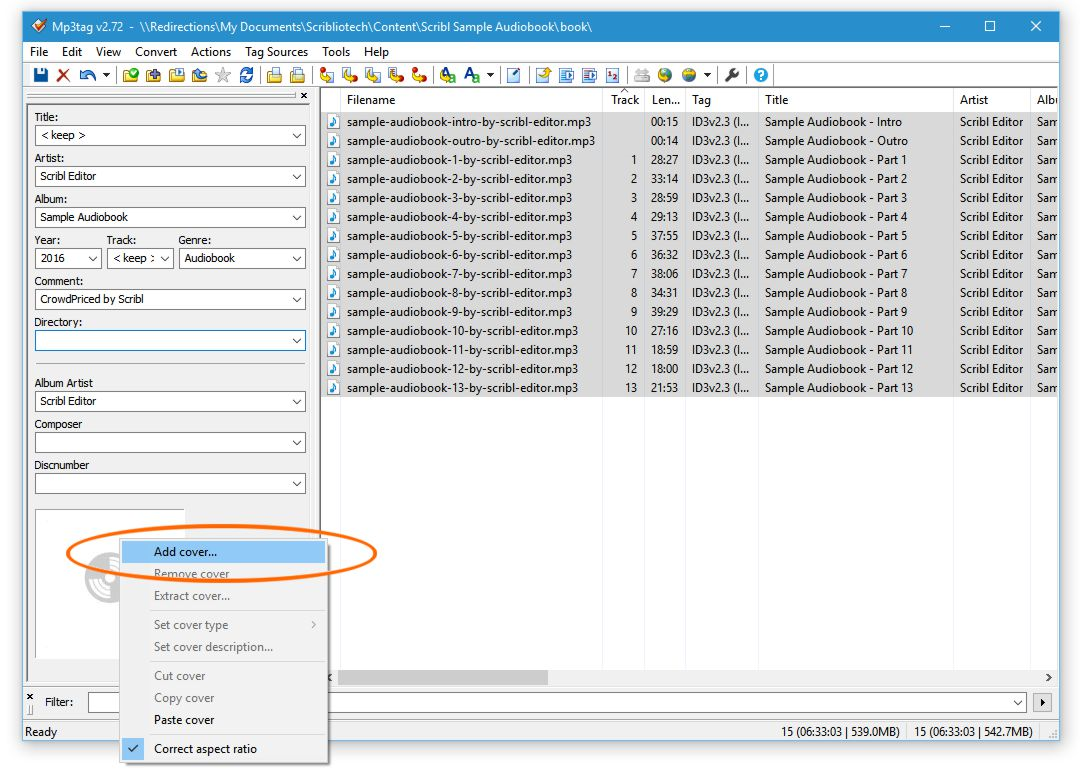Choose Add cover... from the context menu
Image resolution: width=1082 pixels, height=769 pixels.
coord(222,552)
